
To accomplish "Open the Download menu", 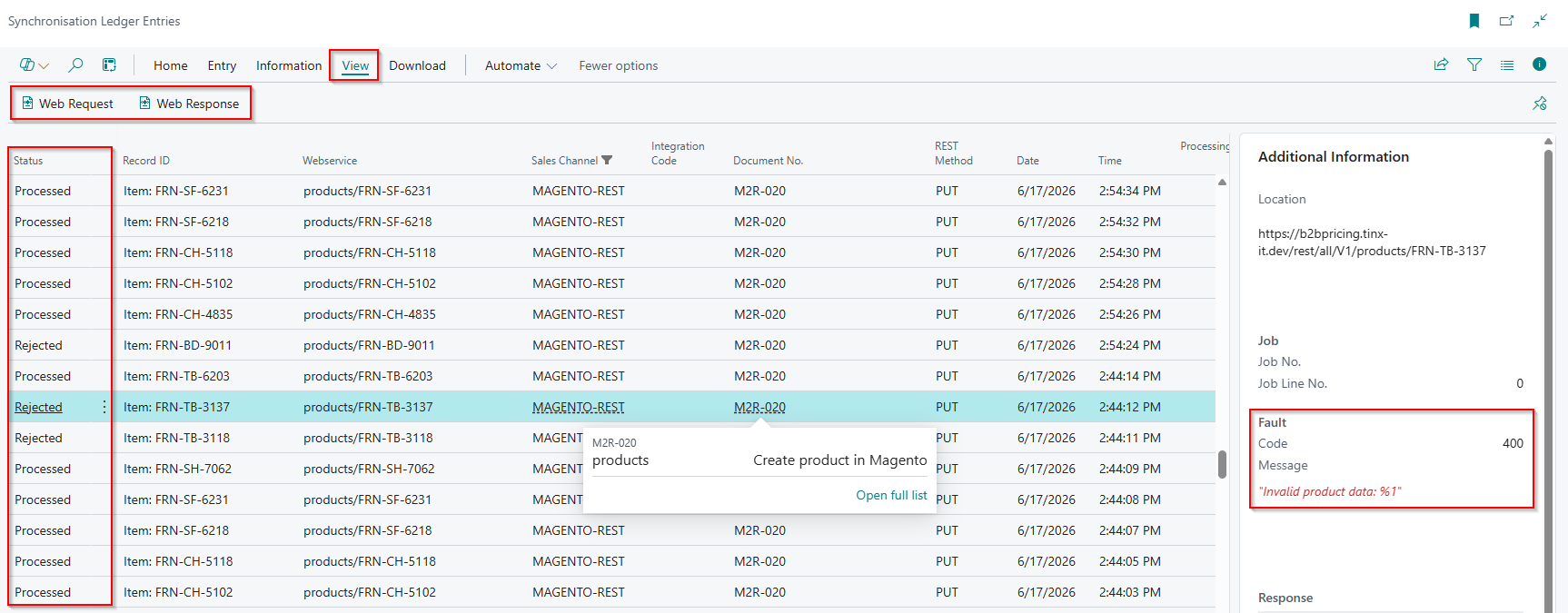I will (417, 65).
